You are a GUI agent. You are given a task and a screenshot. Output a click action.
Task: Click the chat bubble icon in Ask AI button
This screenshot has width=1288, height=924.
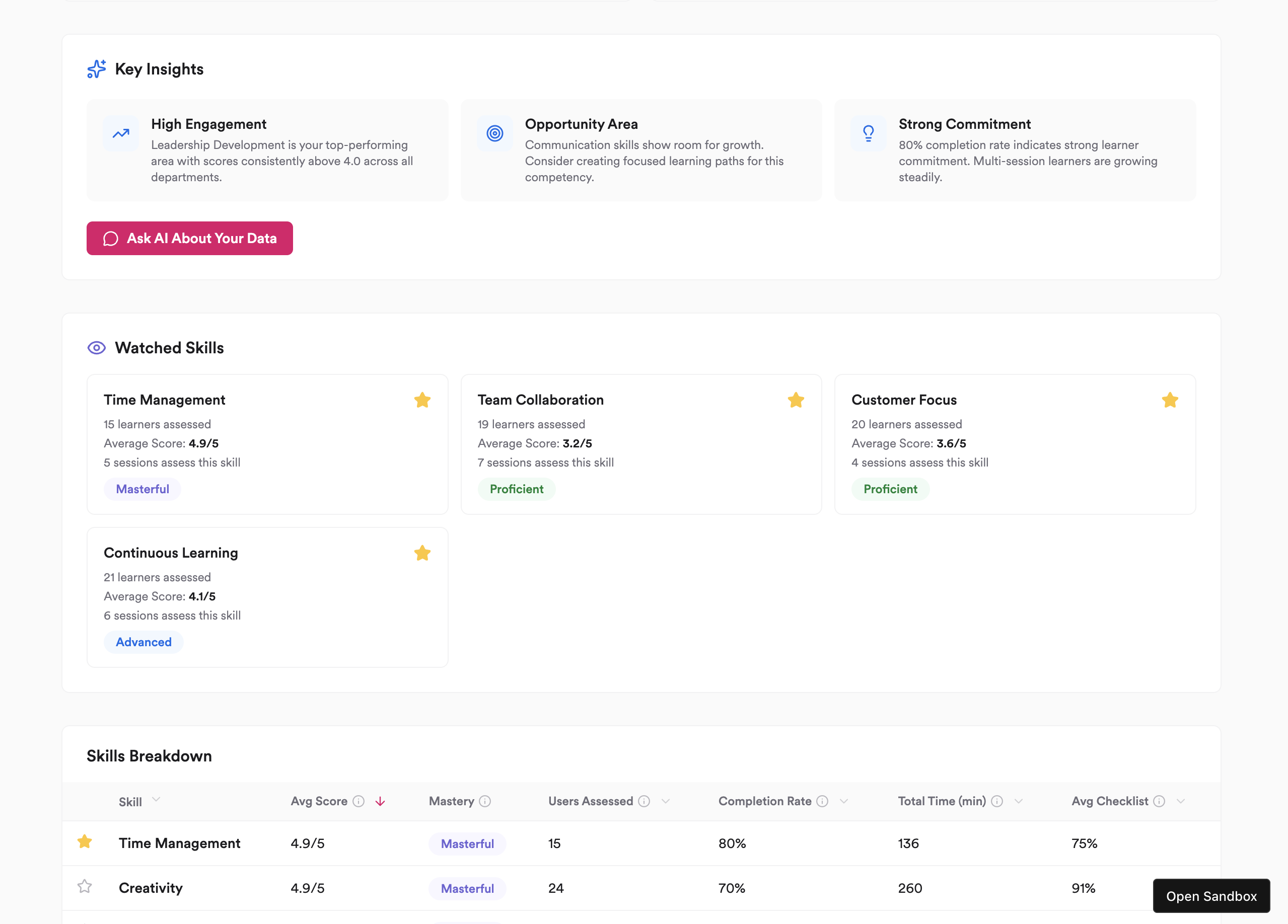click(111, 239)
